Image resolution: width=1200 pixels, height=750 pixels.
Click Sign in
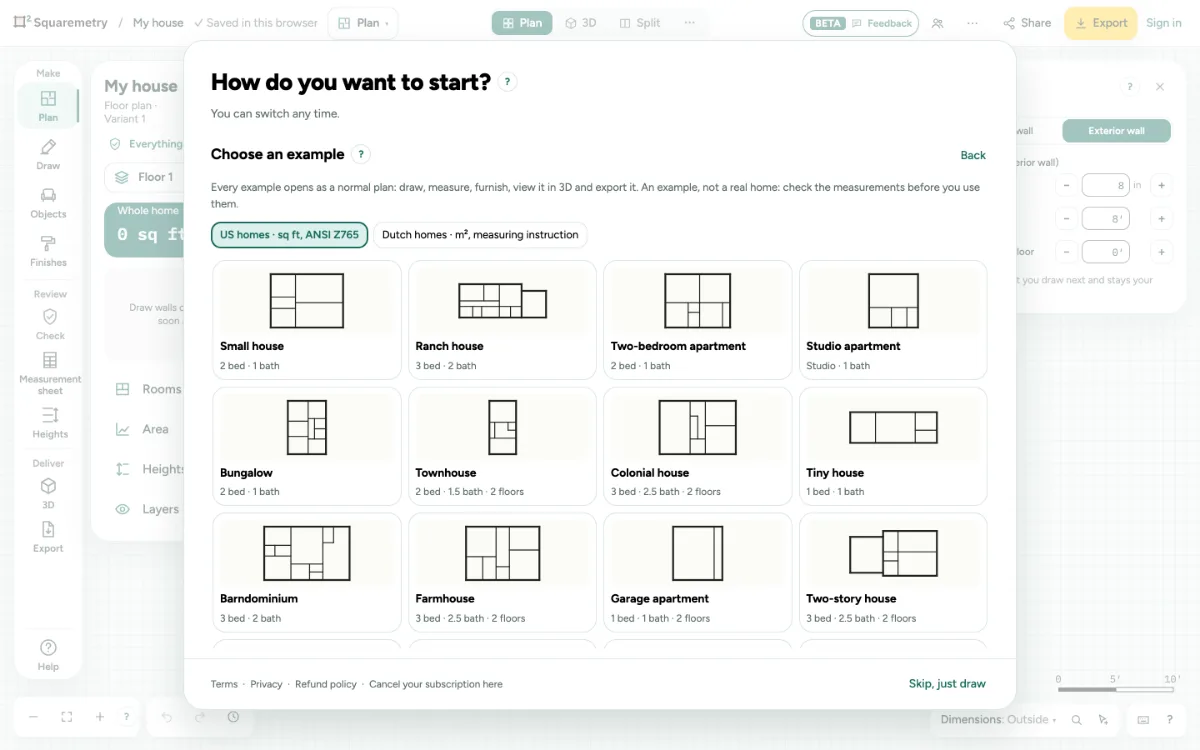coord(1164,23)
